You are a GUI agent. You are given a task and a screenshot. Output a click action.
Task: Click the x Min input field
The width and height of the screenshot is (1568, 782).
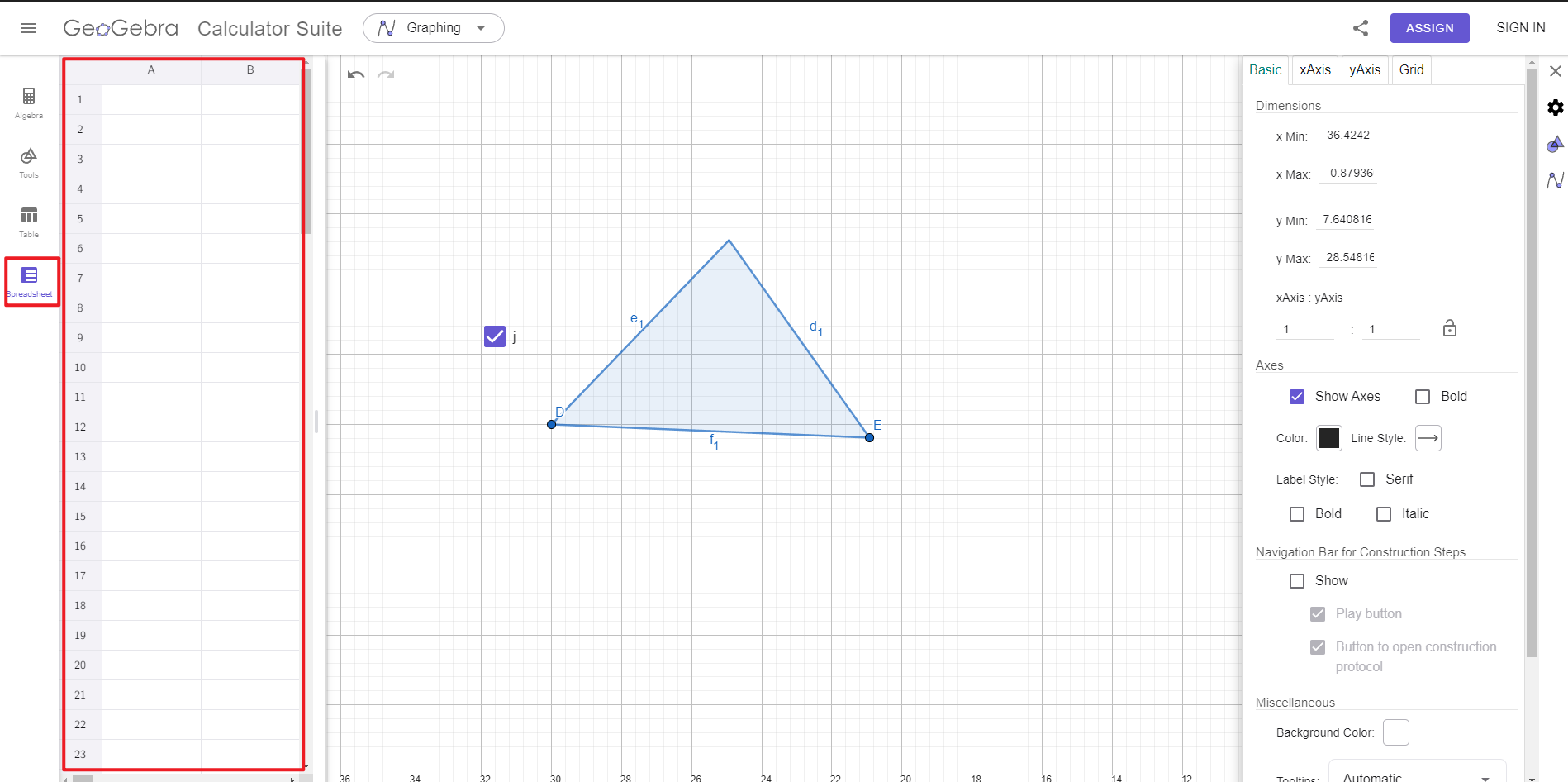(x=1346, y=136)
